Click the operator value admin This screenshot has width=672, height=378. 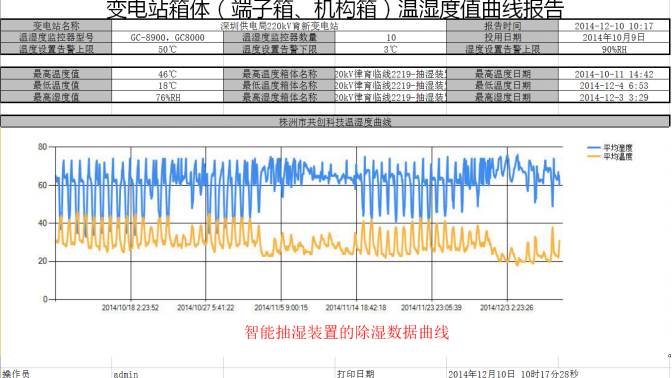pyautogui.click(x=126, y=374)
